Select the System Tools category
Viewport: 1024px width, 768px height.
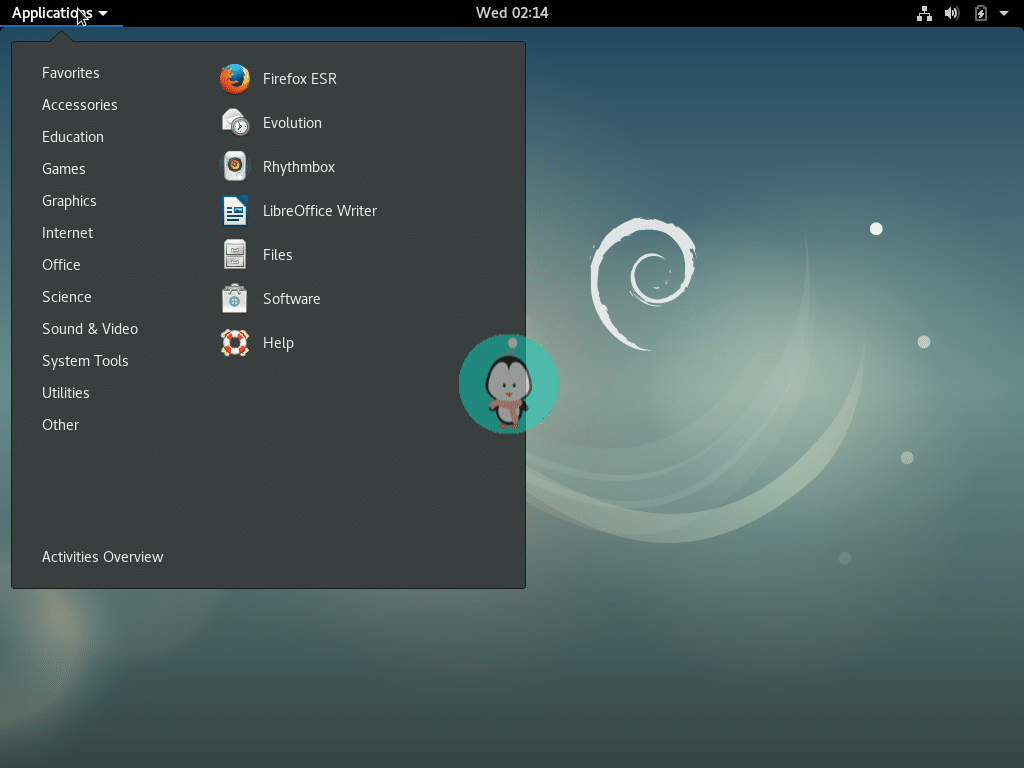tap(85, 360)
